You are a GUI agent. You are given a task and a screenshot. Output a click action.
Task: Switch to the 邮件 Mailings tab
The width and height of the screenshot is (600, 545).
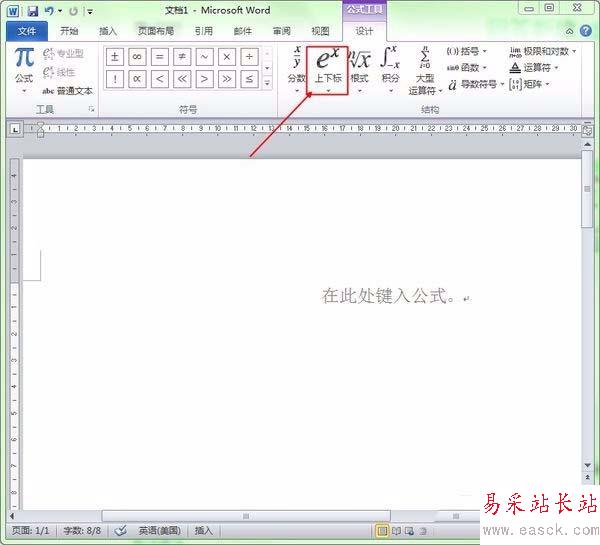[243, 31]
